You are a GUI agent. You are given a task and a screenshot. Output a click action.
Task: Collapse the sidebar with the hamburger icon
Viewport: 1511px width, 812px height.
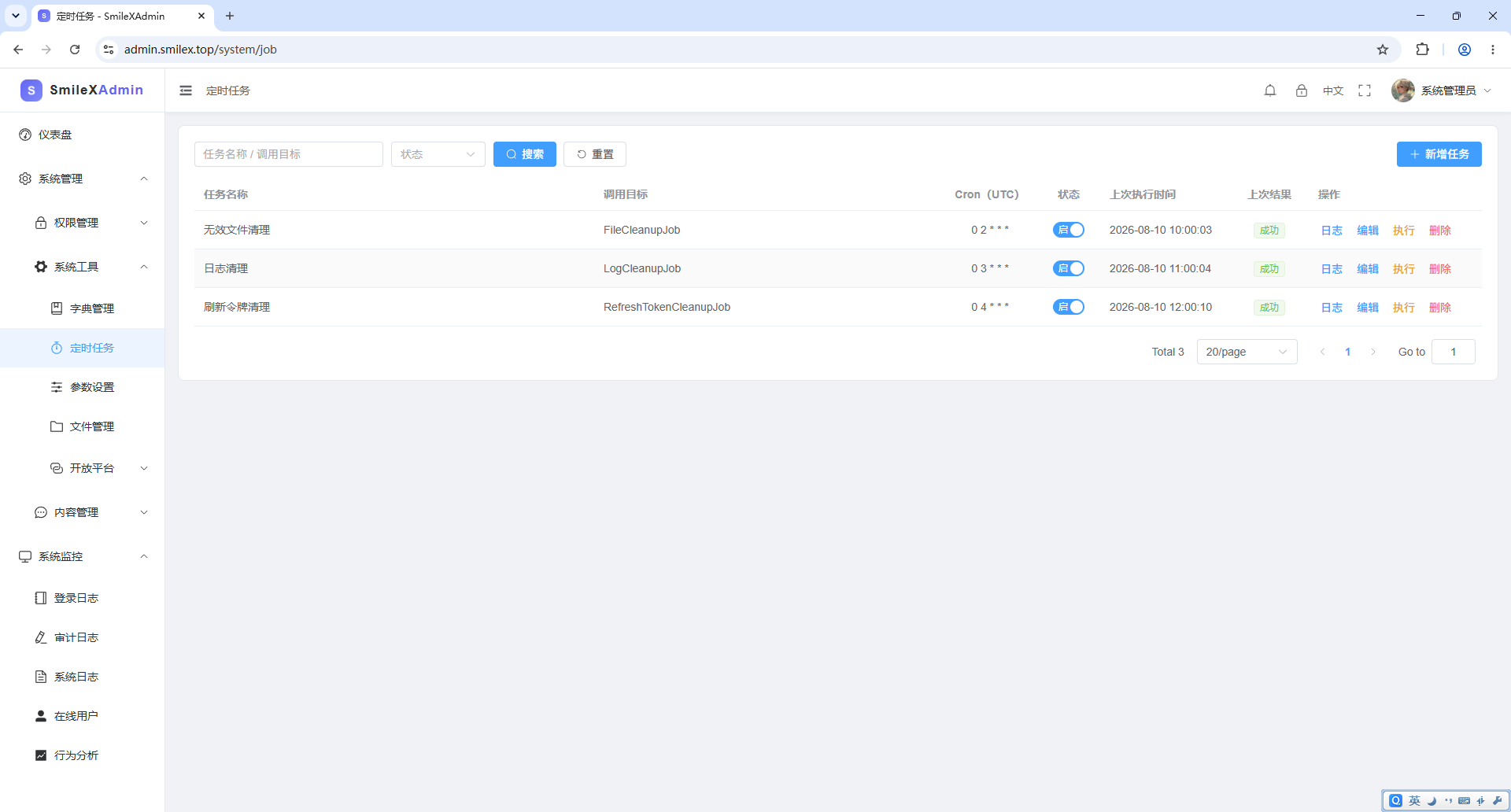pos(186,90)
